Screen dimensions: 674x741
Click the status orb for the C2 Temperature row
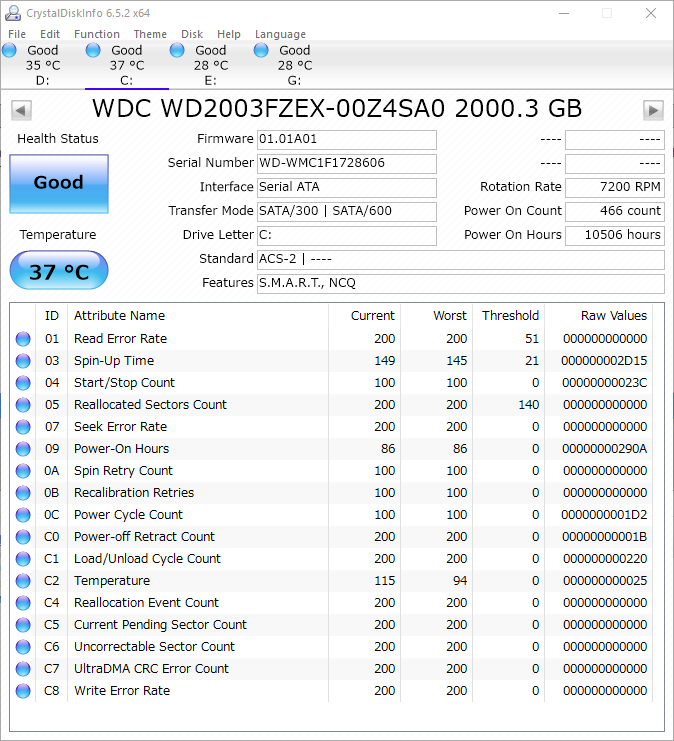point(23,581)
